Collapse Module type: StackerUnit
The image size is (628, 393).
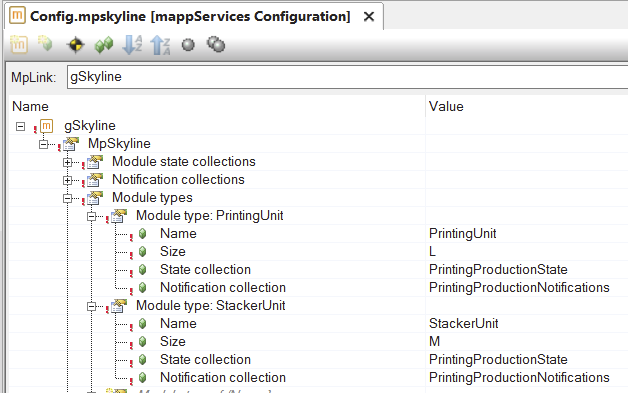pos(92,306)
